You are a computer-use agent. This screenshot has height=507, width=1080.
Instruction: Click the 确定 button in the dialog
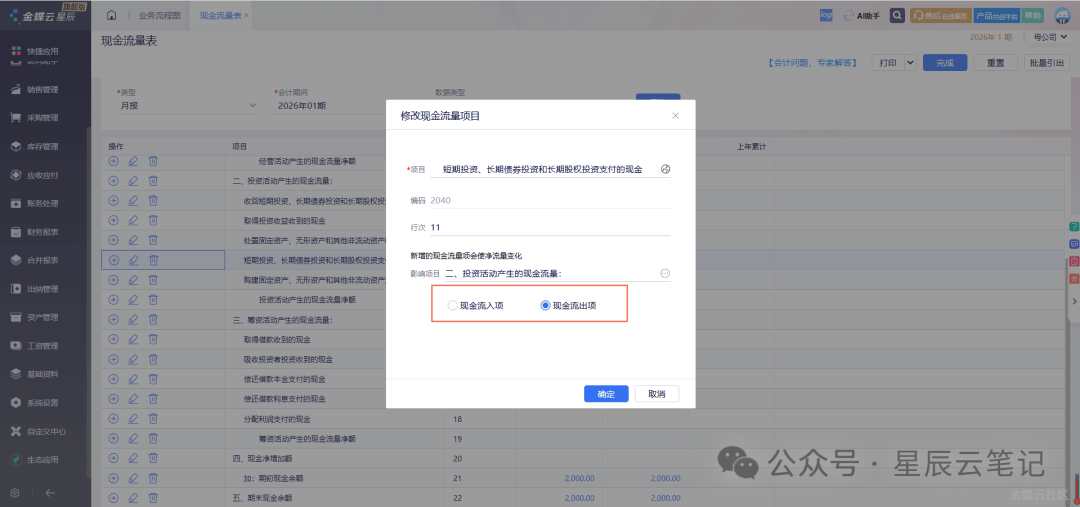click(x=606, y=394)
